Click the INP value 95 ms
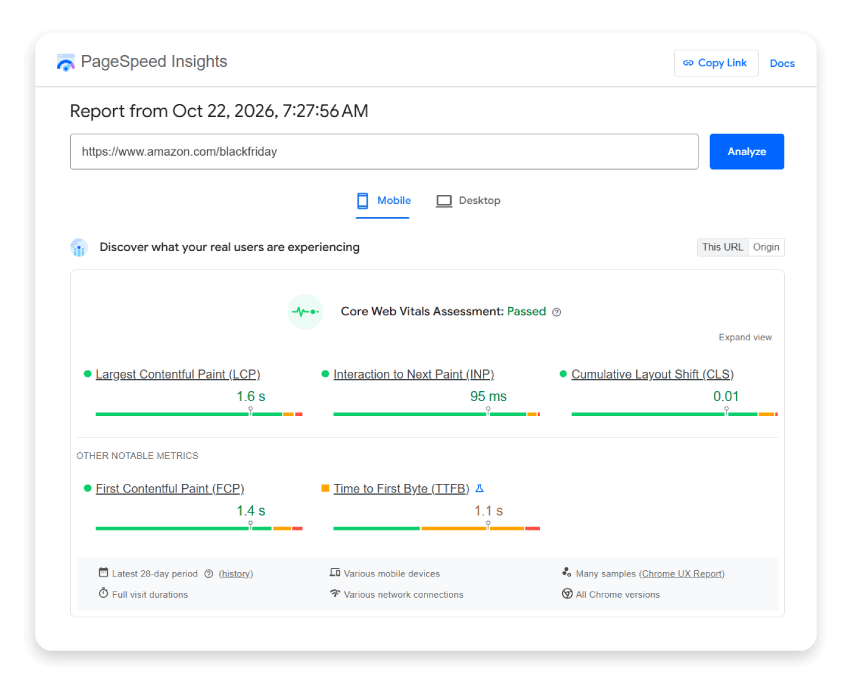 click(488, 397)
